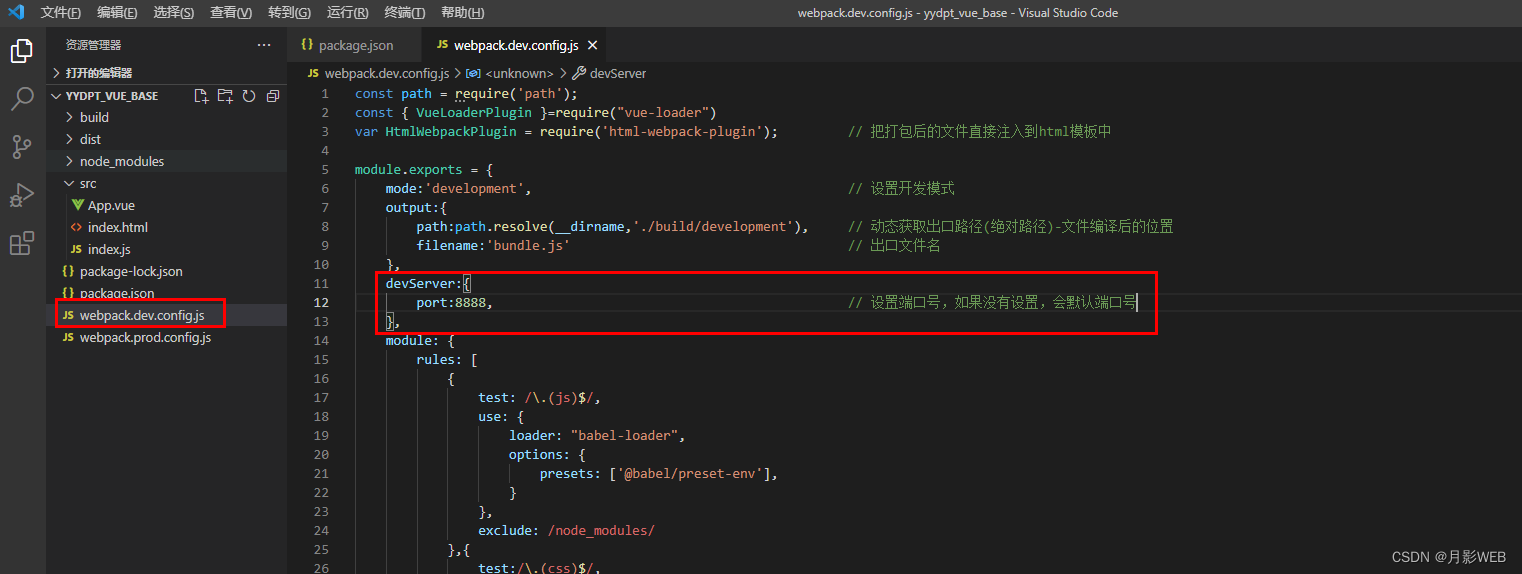Viewport: 1522px width, 574px height.
Task: Create a new file in YYDPT_VUE_BASE
Action: pos(201,96)
